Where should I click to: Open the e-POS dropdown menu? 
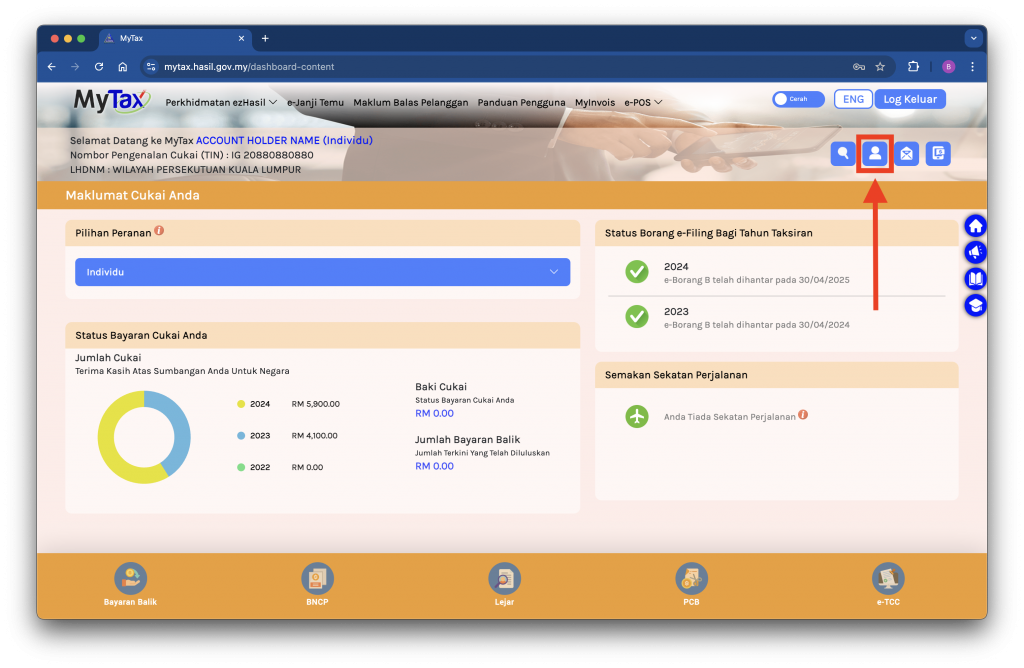coord(643,102)
